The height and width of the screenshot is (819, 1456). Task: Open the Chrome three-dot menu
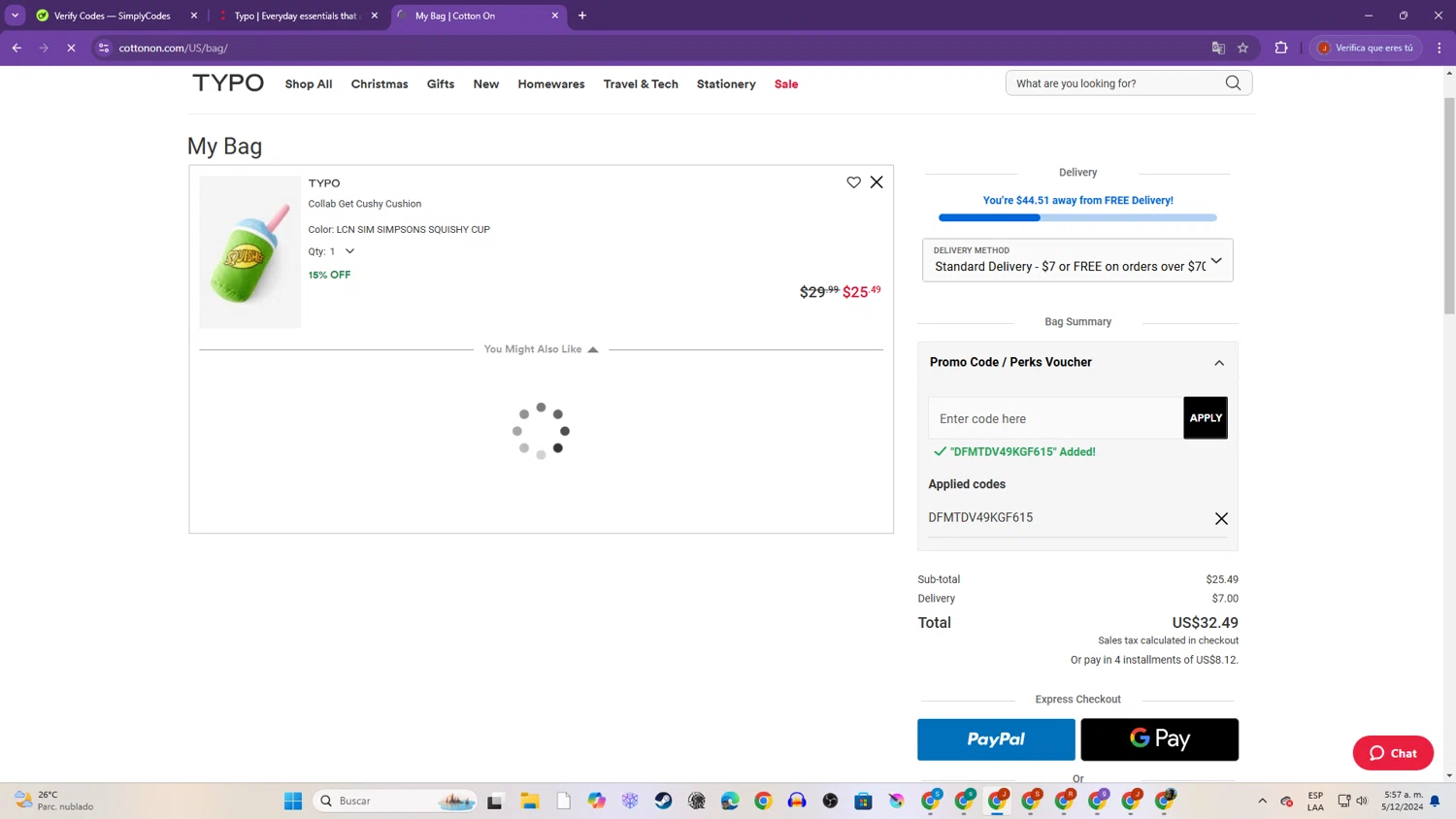coord(1439,48)
